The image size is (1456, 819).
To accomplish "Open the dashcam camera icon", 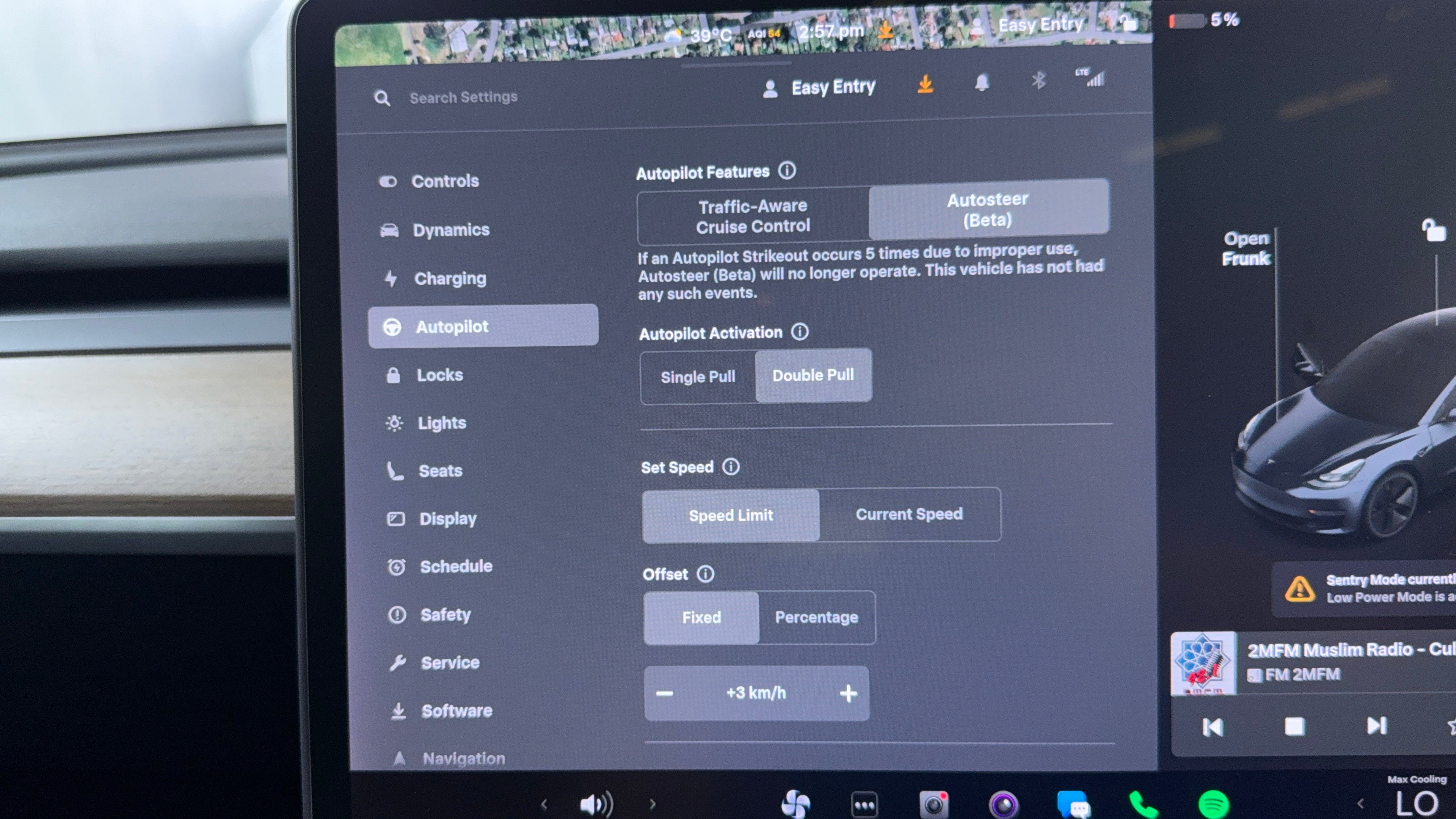I will [933, 804].
